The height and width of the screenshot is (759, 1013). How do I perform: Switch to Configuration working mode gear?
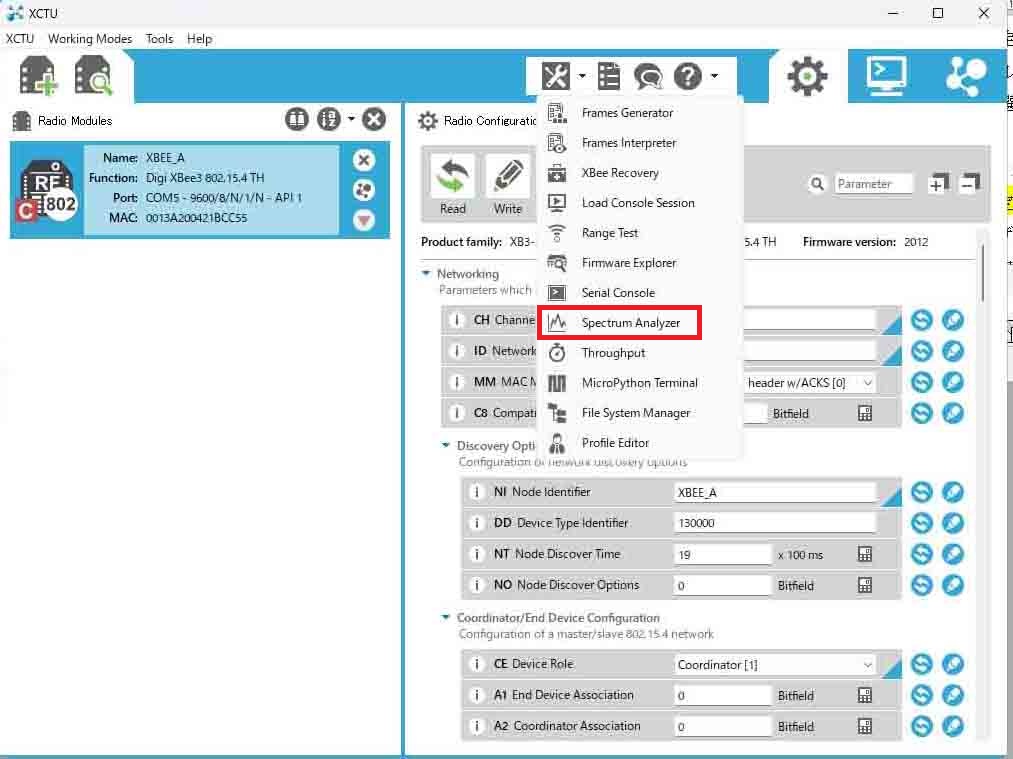[x=807, y=76]
